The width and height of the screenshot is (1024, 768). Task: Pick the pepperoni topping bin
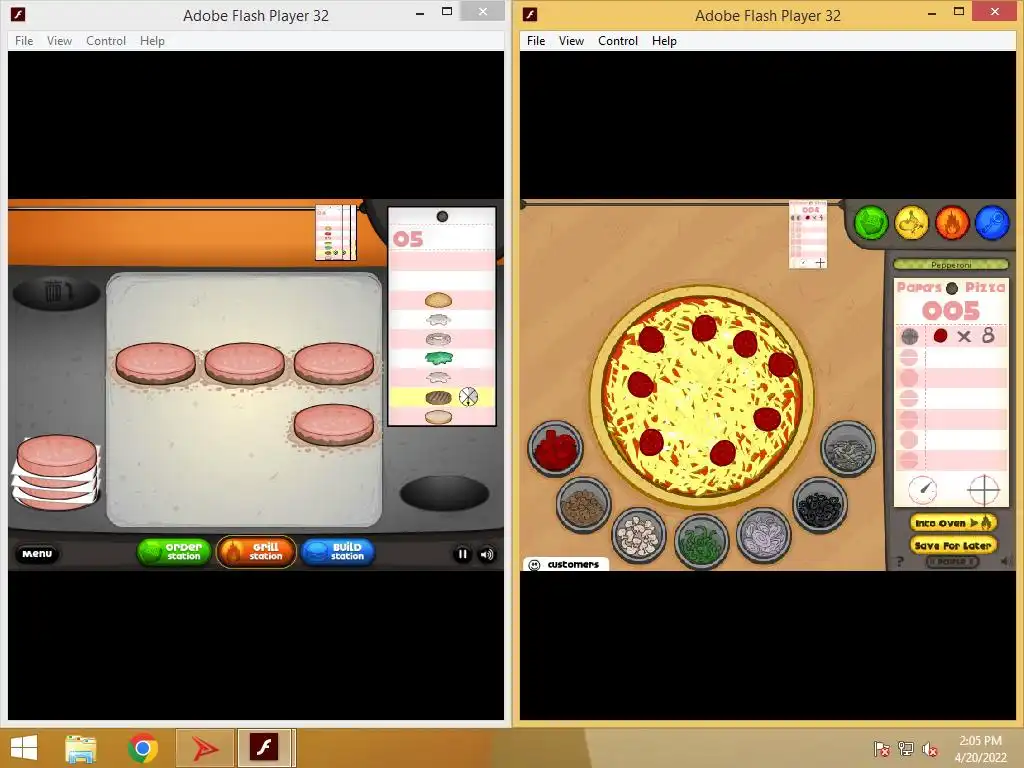click(555, 448)
